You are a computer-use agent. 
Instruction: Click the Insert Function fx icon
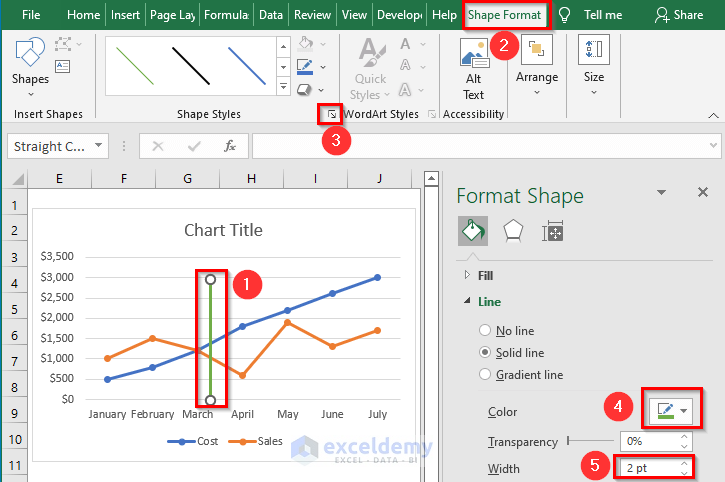tap(229, 146)
